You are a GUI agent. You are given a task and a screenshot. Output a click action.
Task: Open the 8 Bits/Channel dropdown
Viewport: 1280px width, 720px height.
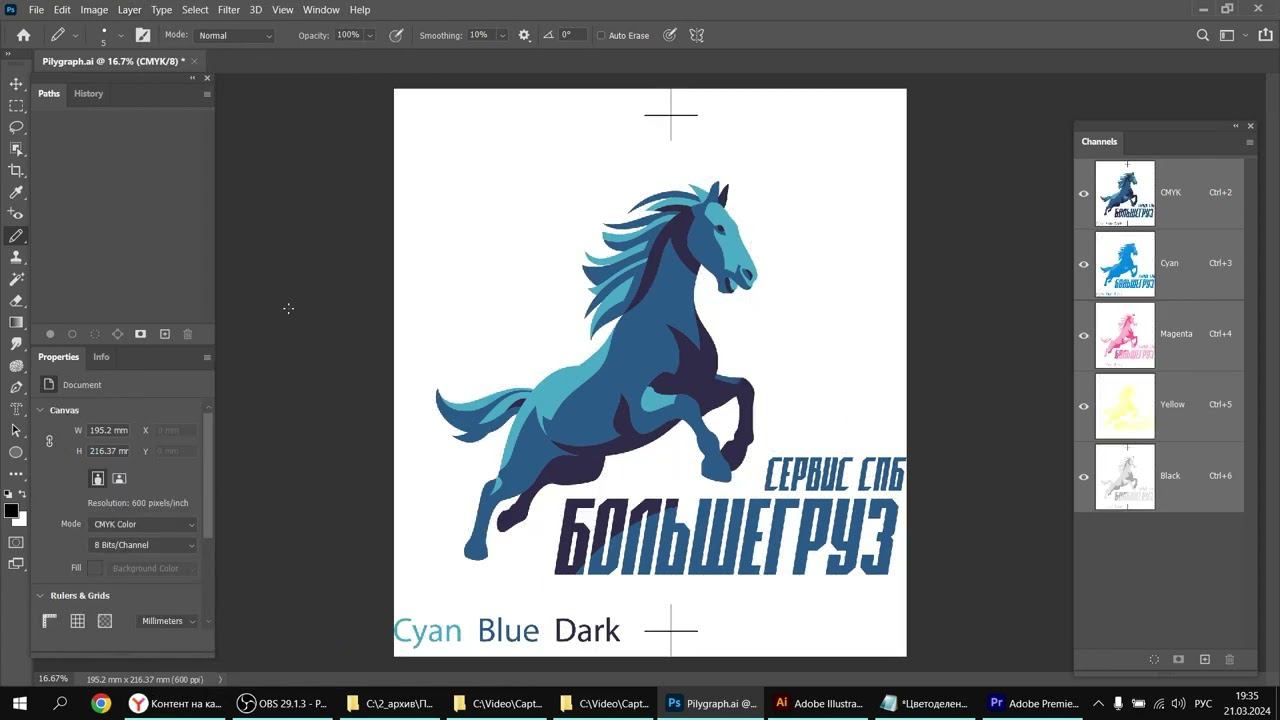tap(143, 545)
